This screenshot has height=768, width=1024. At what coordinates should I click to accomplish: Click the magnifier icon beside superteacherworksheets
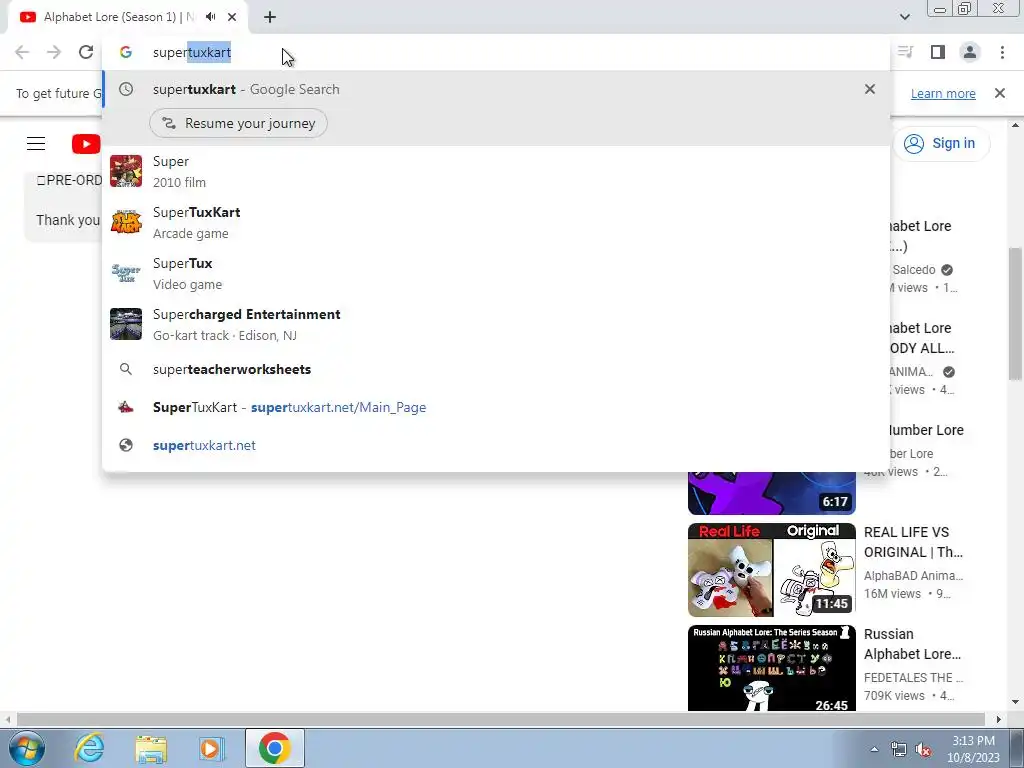click(126, 370)
